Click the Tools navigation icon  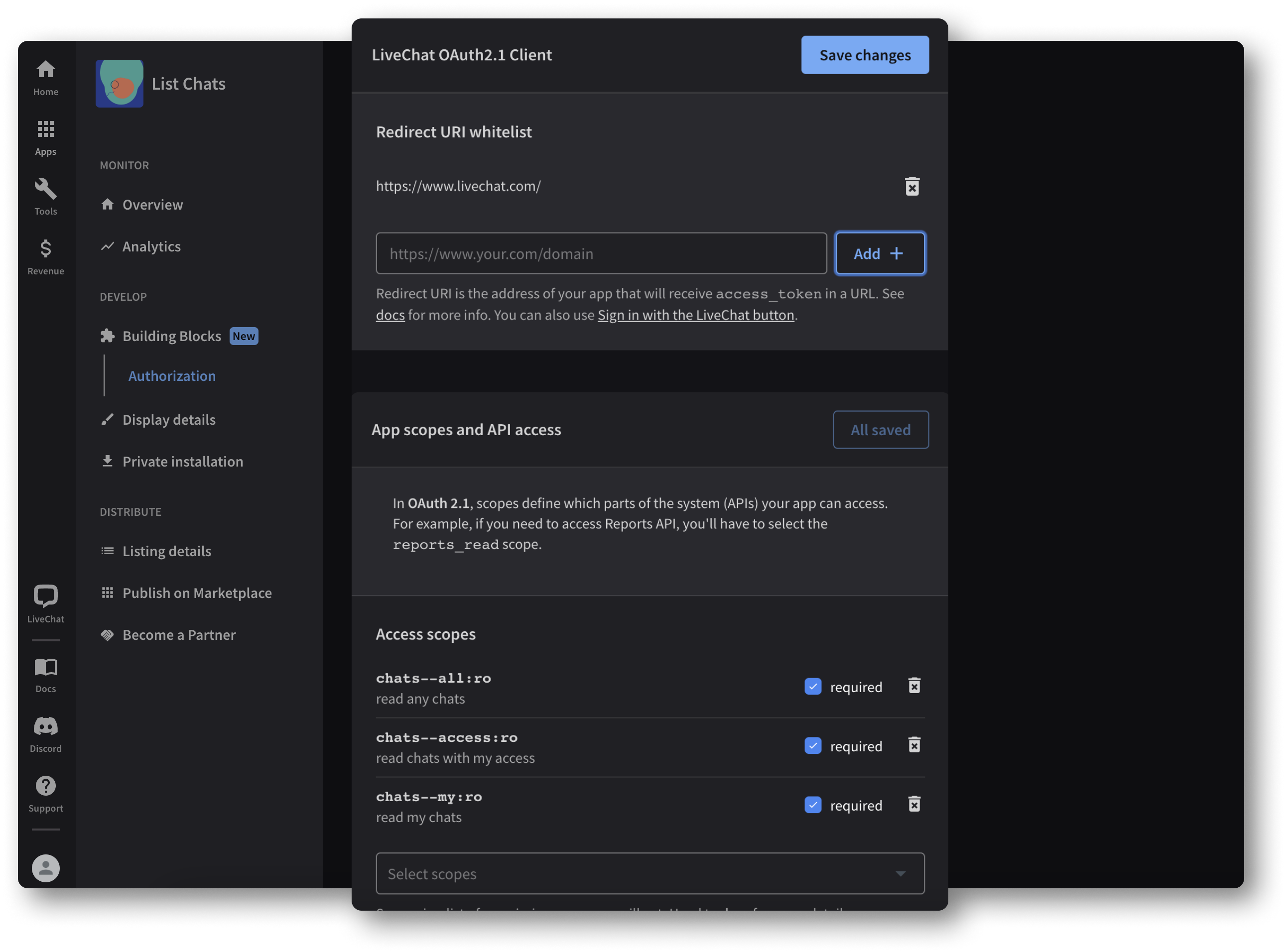coord(45,189)
